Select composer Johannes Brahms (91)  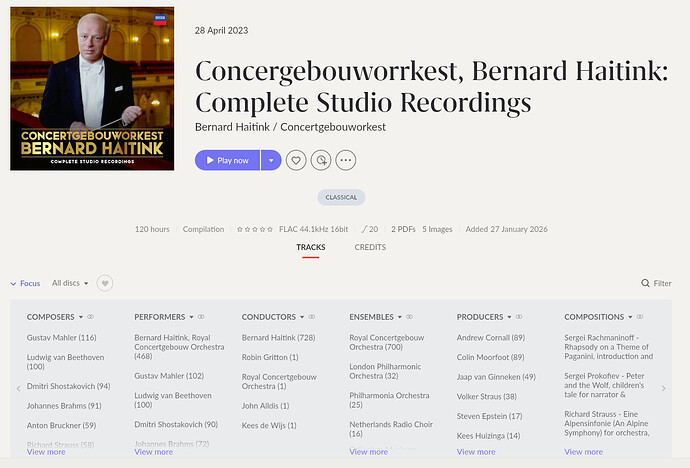point(64,406)
